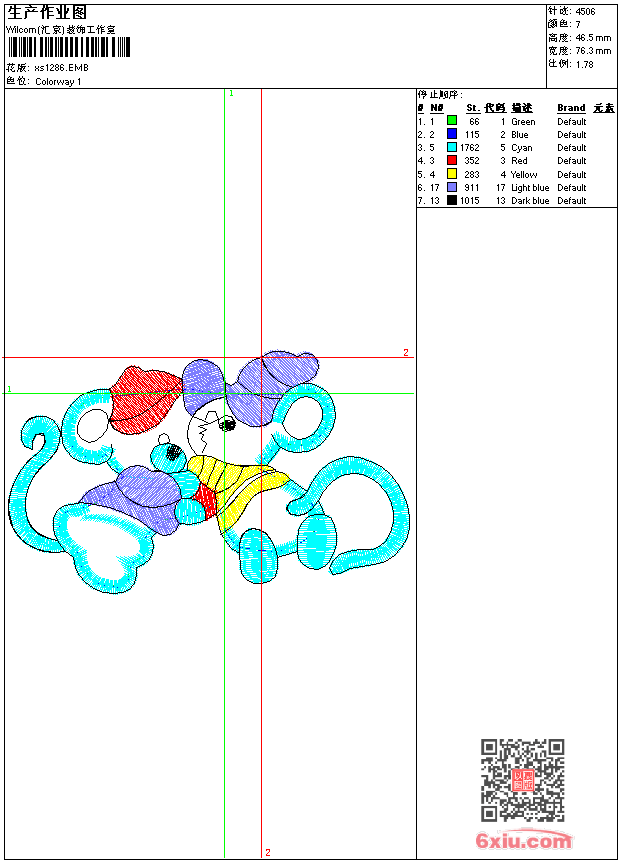Click the '6xiu.com' logo
Screen dimensions: 620x860
point(523,839)
